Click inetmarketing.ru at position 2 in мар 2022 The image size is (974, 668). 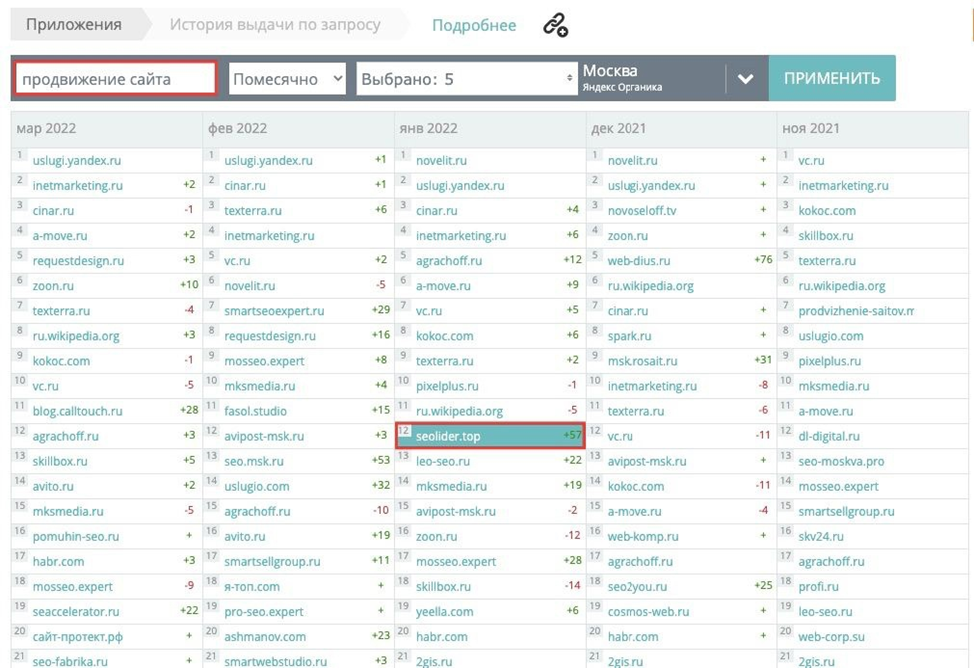[x=78, y=185]
